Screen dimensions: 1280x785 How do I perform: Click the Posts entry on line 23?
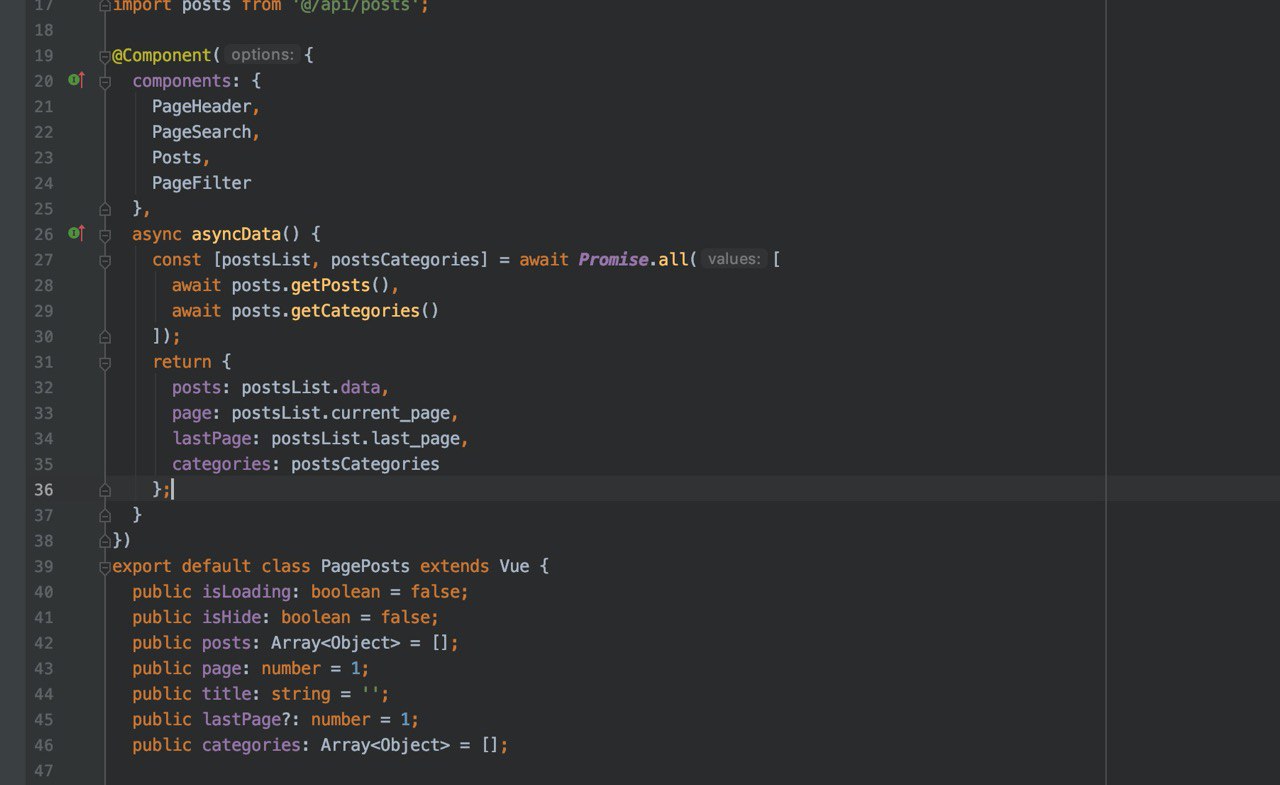[177, 157]
